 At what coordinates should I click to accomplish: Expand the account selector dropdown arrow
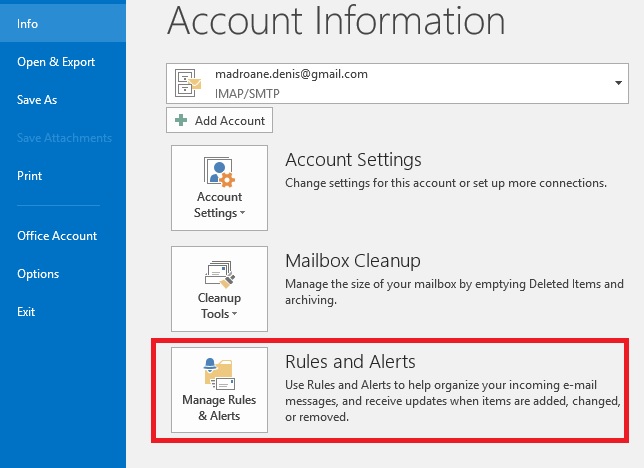click(x=619, y=82)
